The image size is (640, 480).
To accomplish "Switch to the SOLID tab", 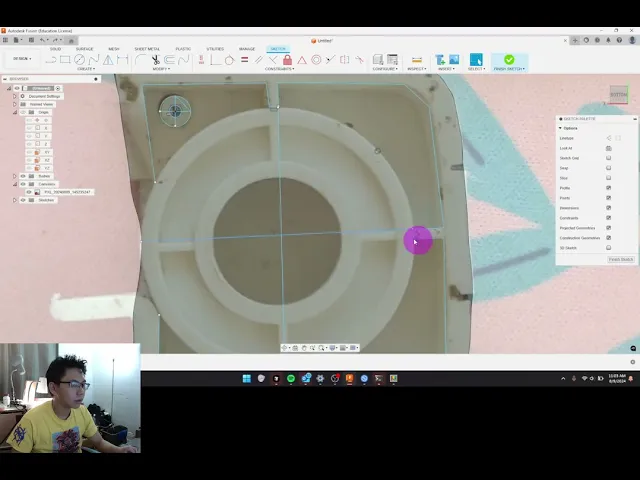I will point(56,49).
